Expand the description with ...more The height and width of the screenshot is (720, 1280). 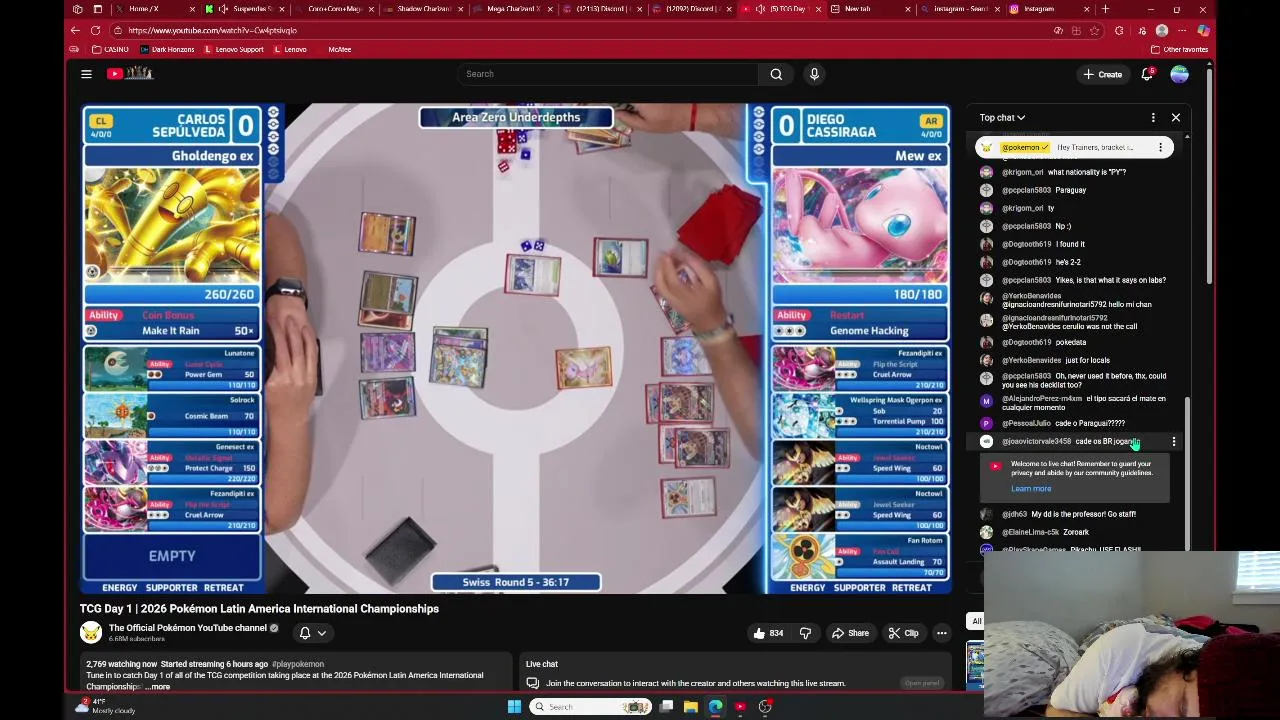[158, 687]
